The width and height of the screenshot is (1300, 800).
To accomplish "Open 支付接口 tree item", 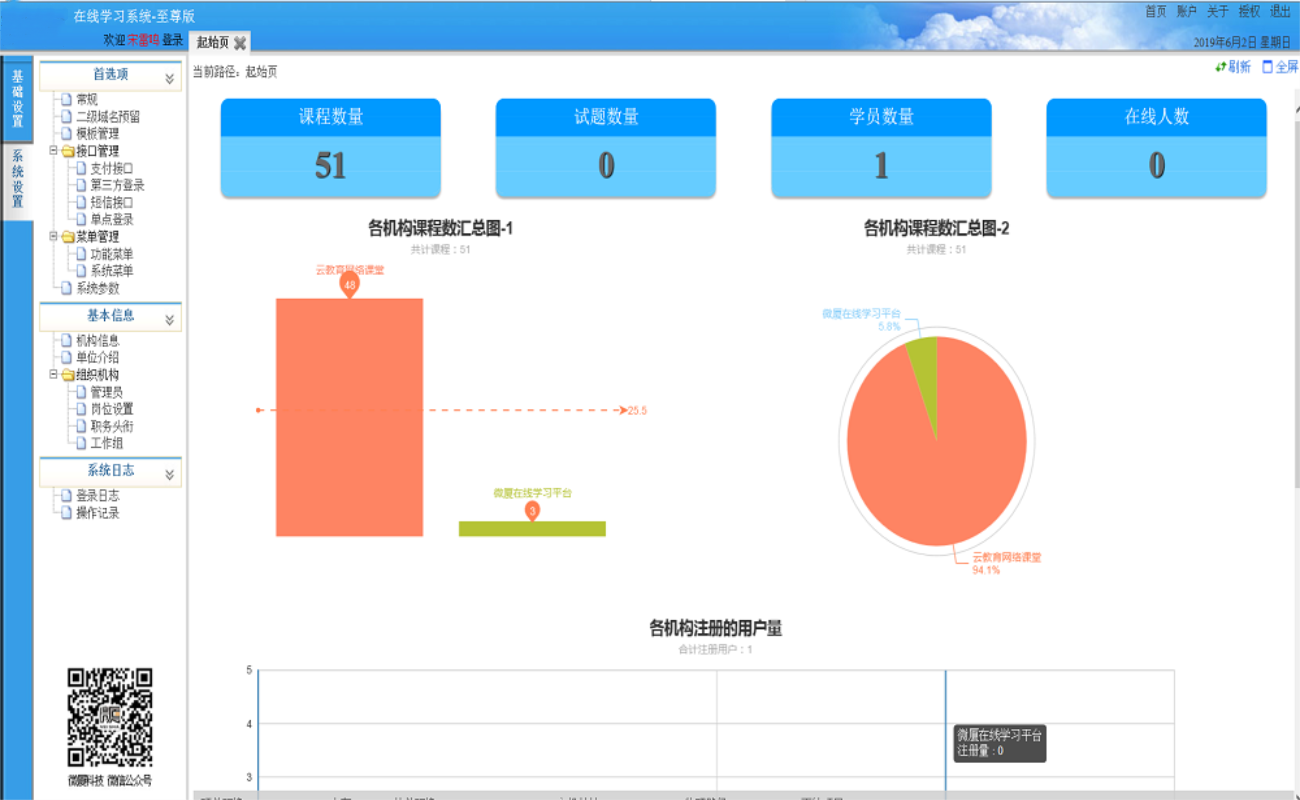I will [x=111, y=168].
